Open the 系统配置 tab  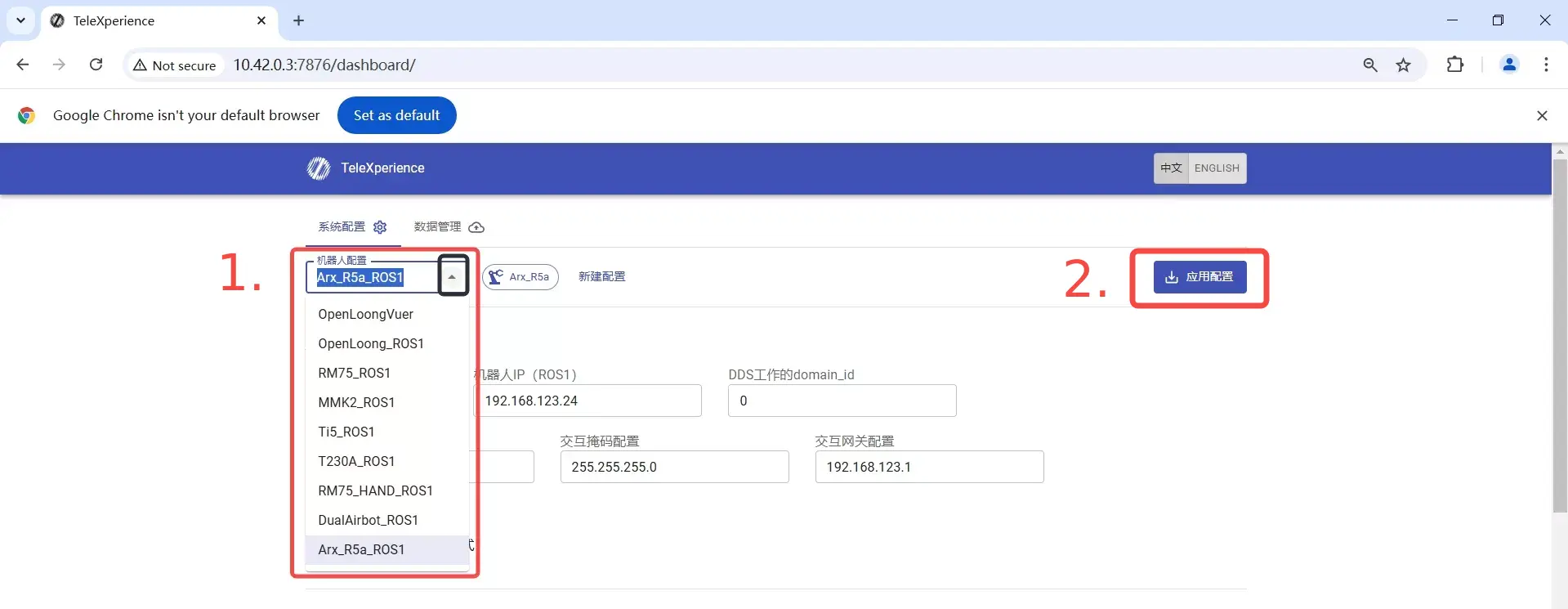click(x=352, y=227)
